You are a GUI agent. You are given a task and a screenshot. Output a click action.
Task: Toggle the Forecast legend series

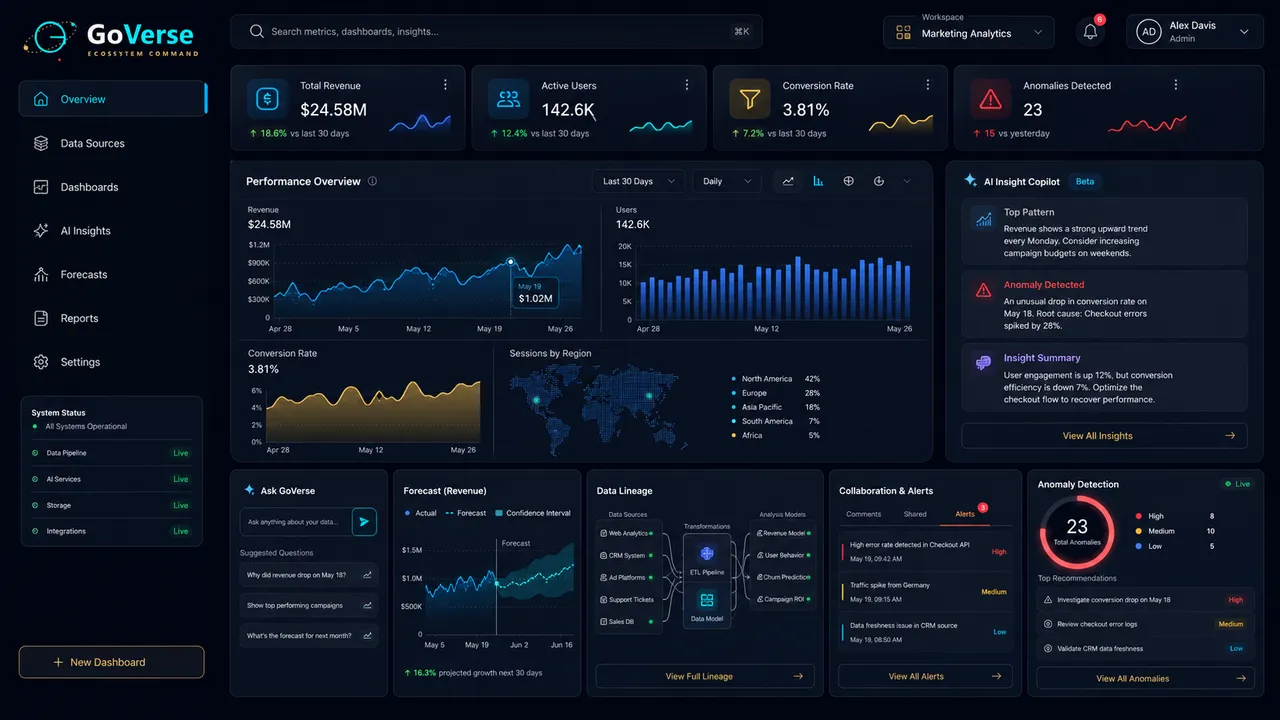pyautogui.click(x=466, y=513)
